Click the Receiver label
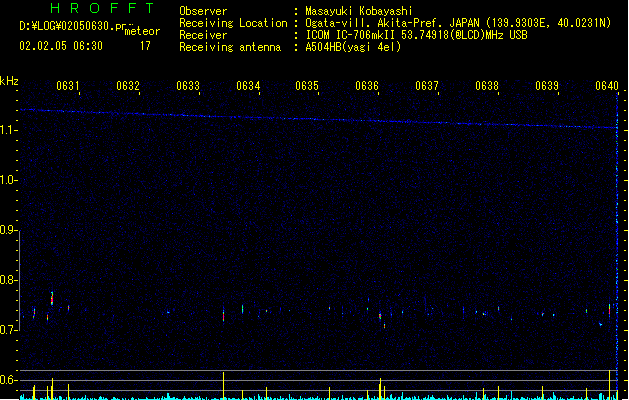Viewport: 629px width, 400px height. 203,35
